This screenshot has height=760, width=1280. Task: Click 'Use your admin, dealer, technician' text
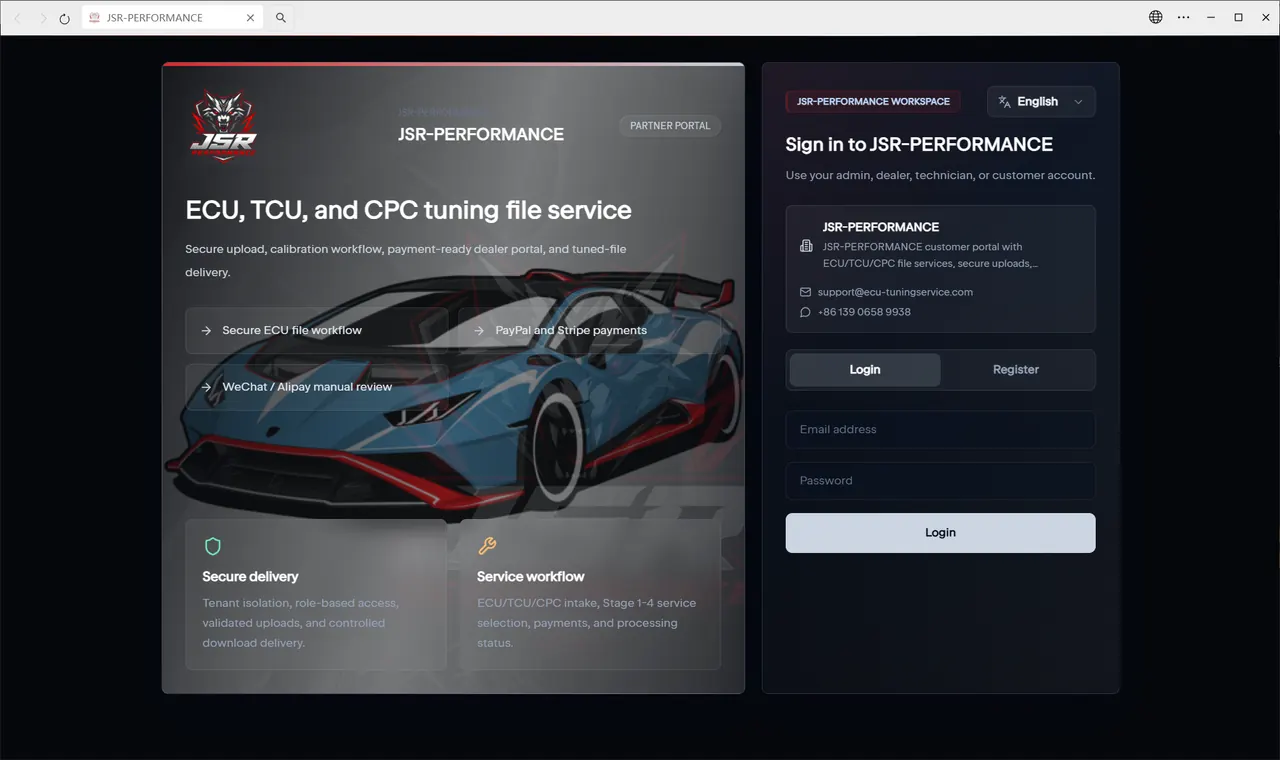tap(941, 176)
